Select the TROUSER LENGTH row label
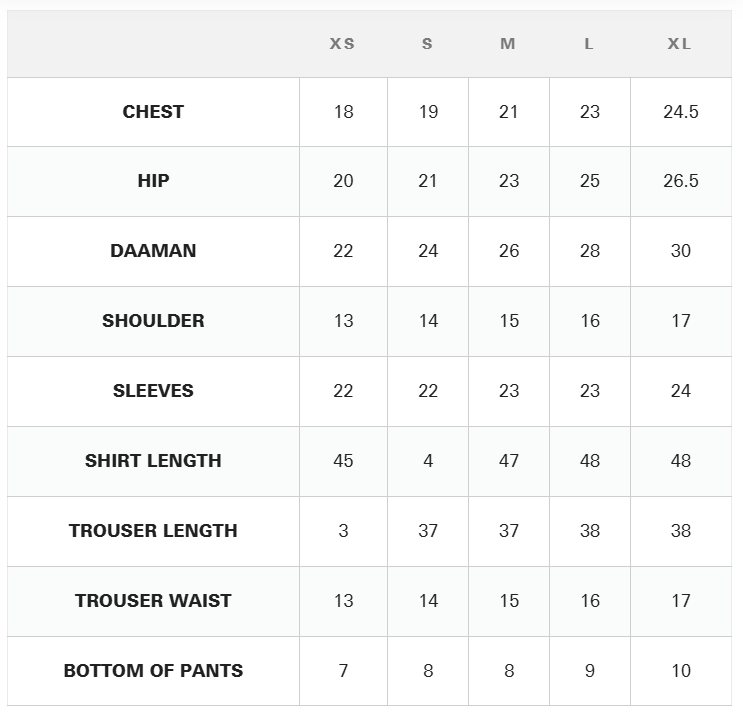This screenshot has height=716, width=743. click(x=153, y=531)
